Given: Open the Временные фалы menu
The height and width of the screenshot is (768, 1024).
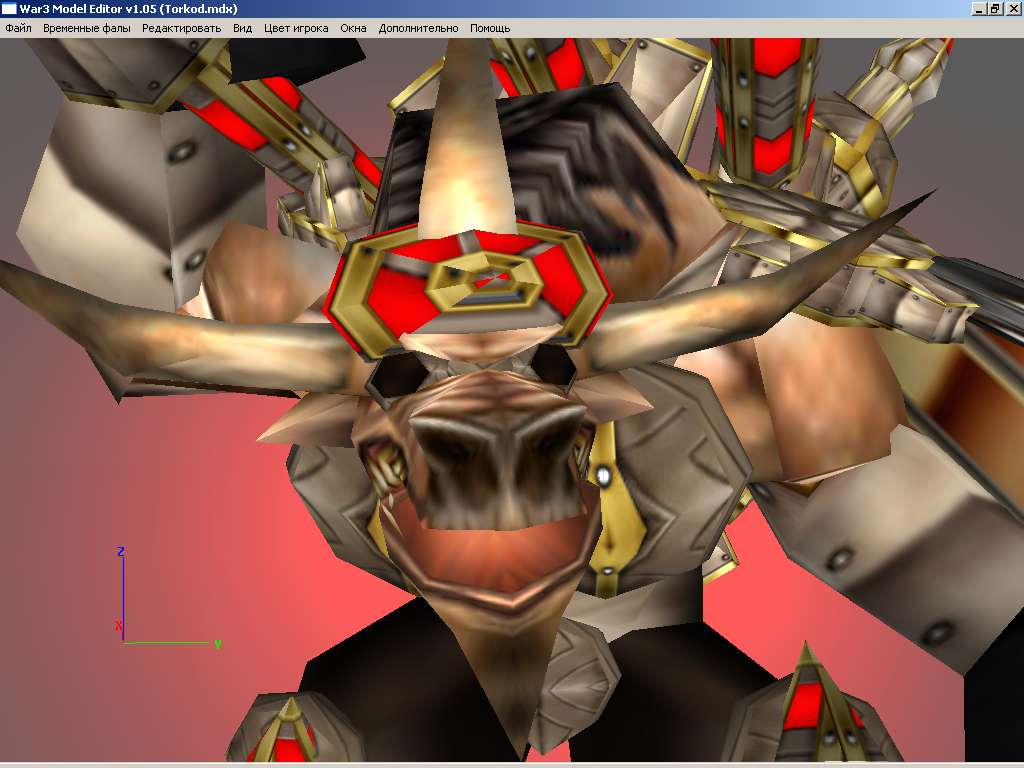Looking at the screenshot, I should point(87,28).
